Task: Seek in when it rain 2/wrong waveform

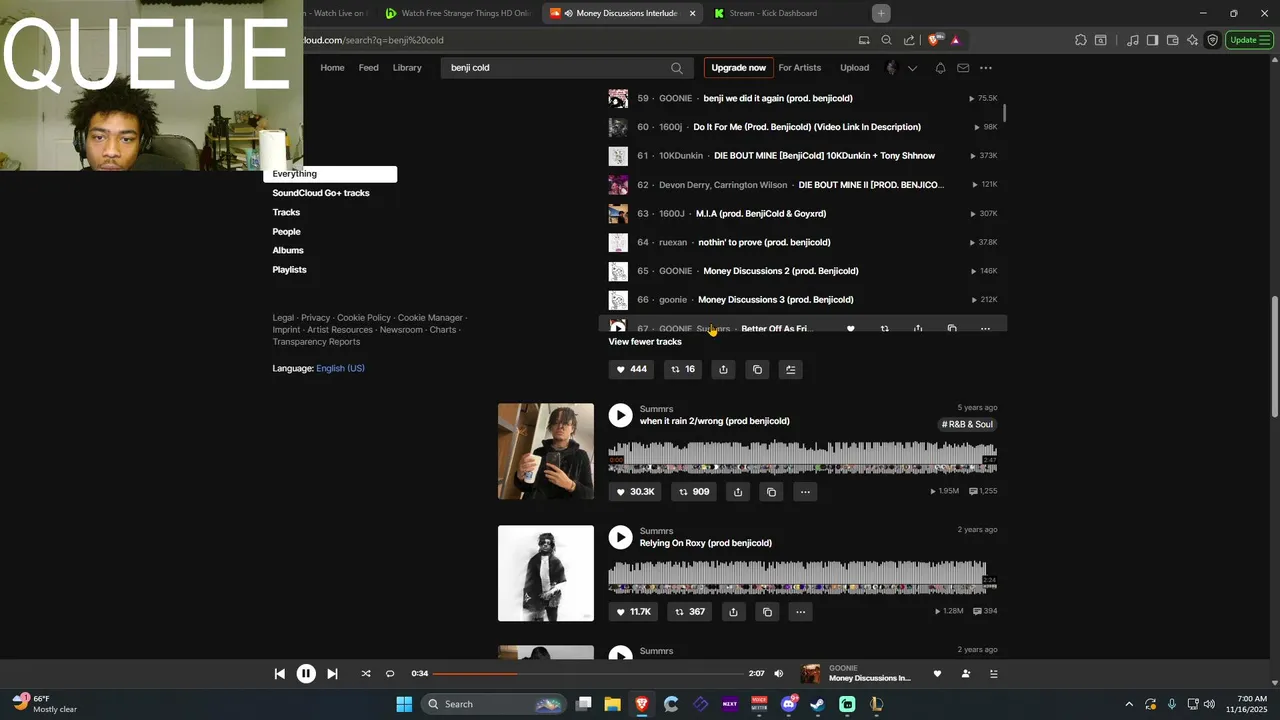Action: (x=802, y=458)
